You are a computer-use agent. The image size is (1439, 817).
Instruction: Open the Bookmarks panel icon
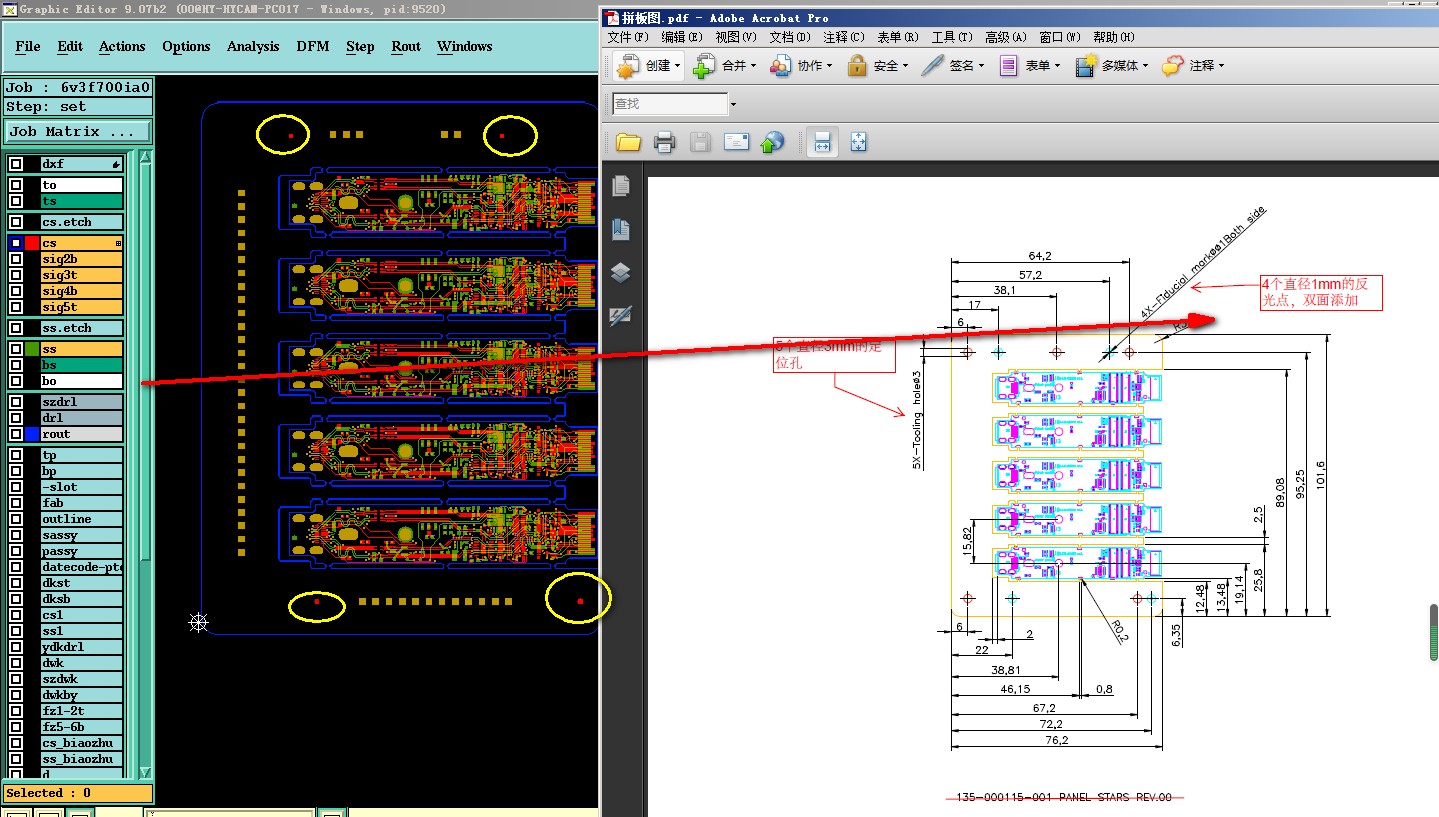pos(621,229)
